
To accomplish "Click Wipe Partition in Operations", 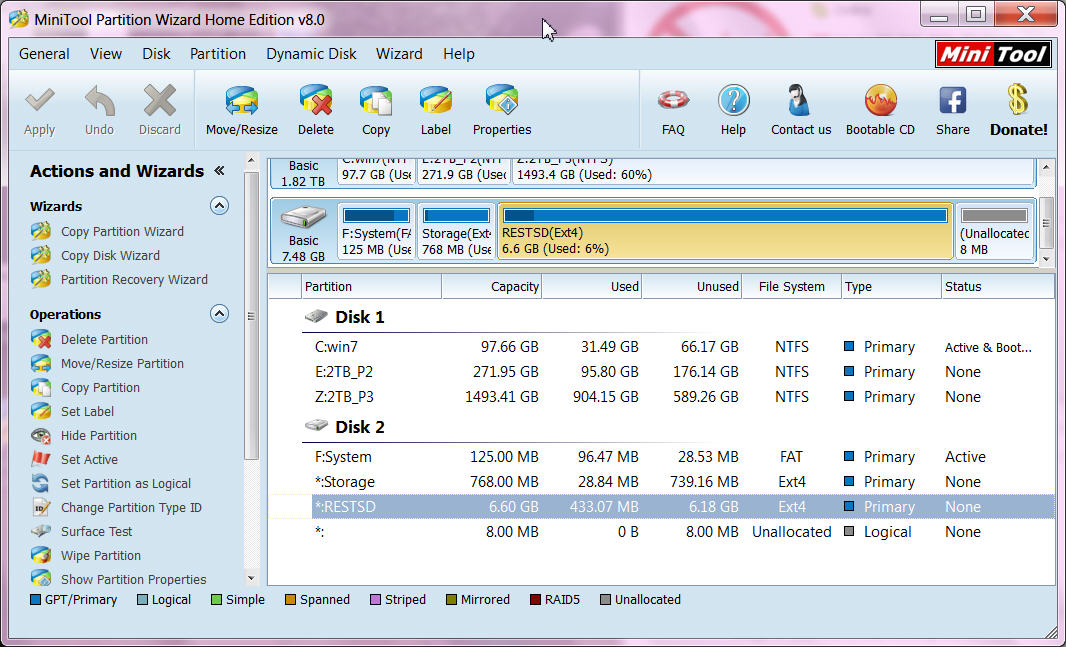I will (x=100, y=556).
